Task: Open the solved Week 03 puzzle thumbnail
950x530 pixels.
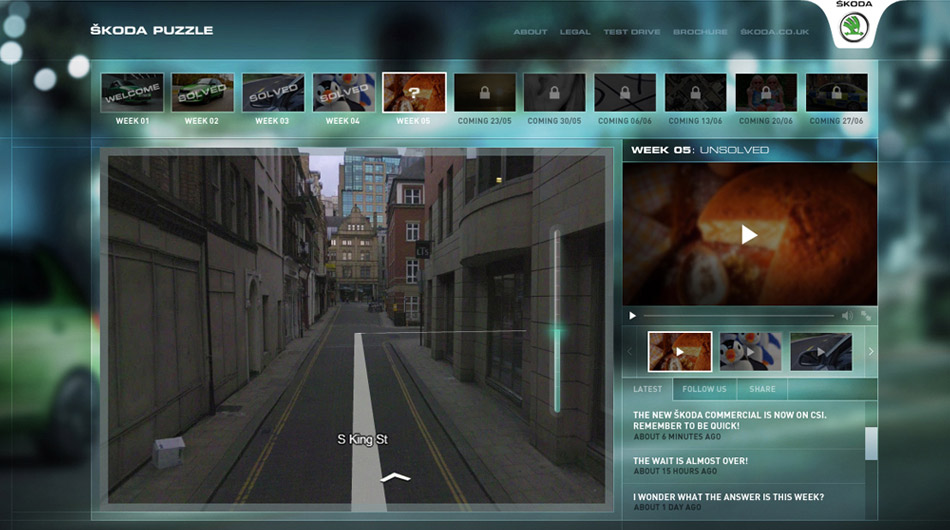Action: click(273, 93)
